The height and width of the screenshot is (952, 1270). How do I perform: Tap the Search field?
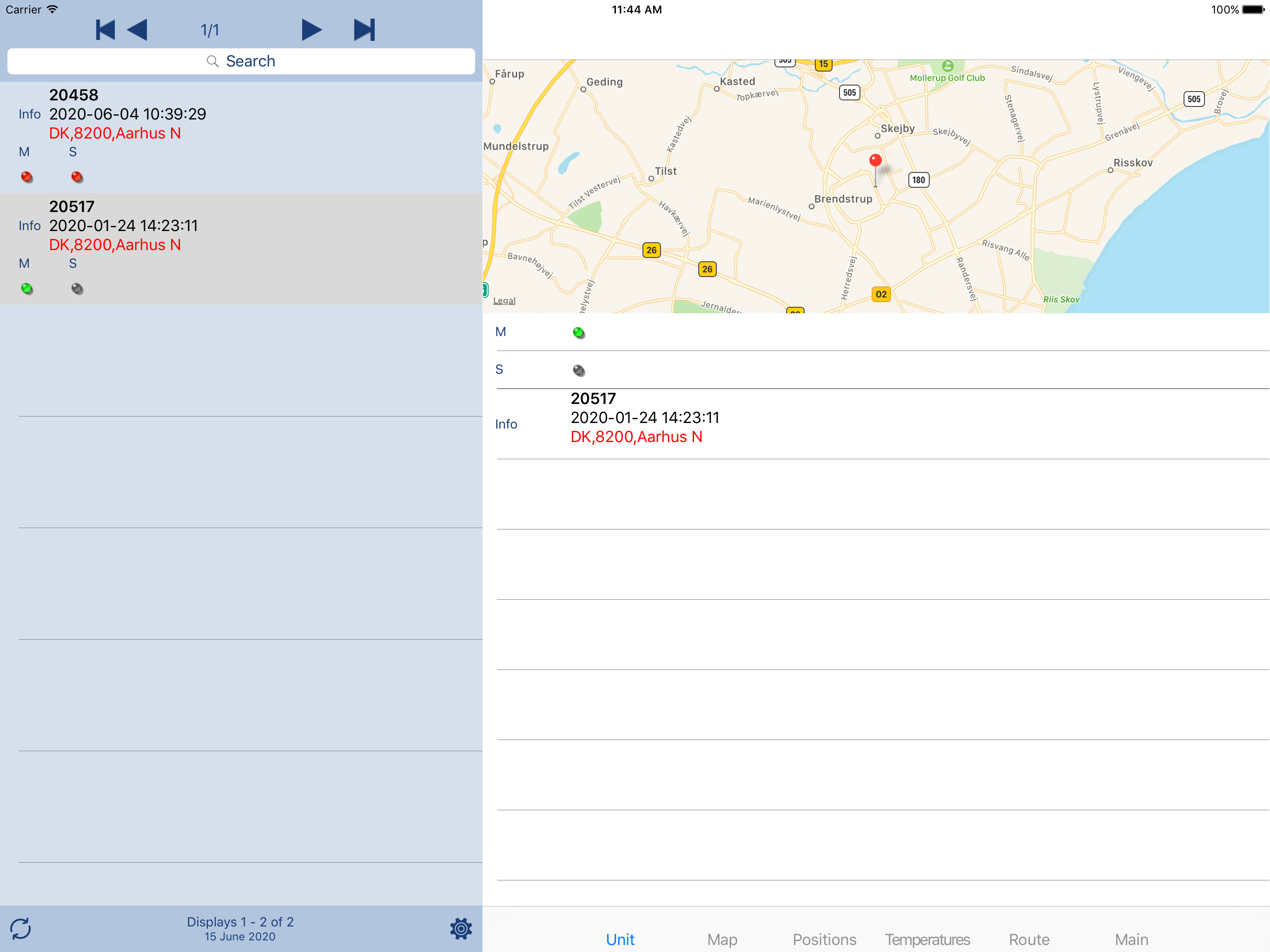click(x=241, y=61)
